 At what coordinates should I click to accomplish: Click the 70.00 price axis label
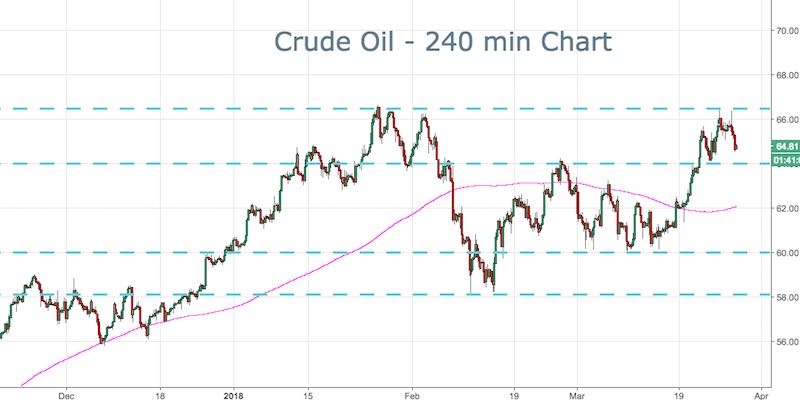point(783,30)
